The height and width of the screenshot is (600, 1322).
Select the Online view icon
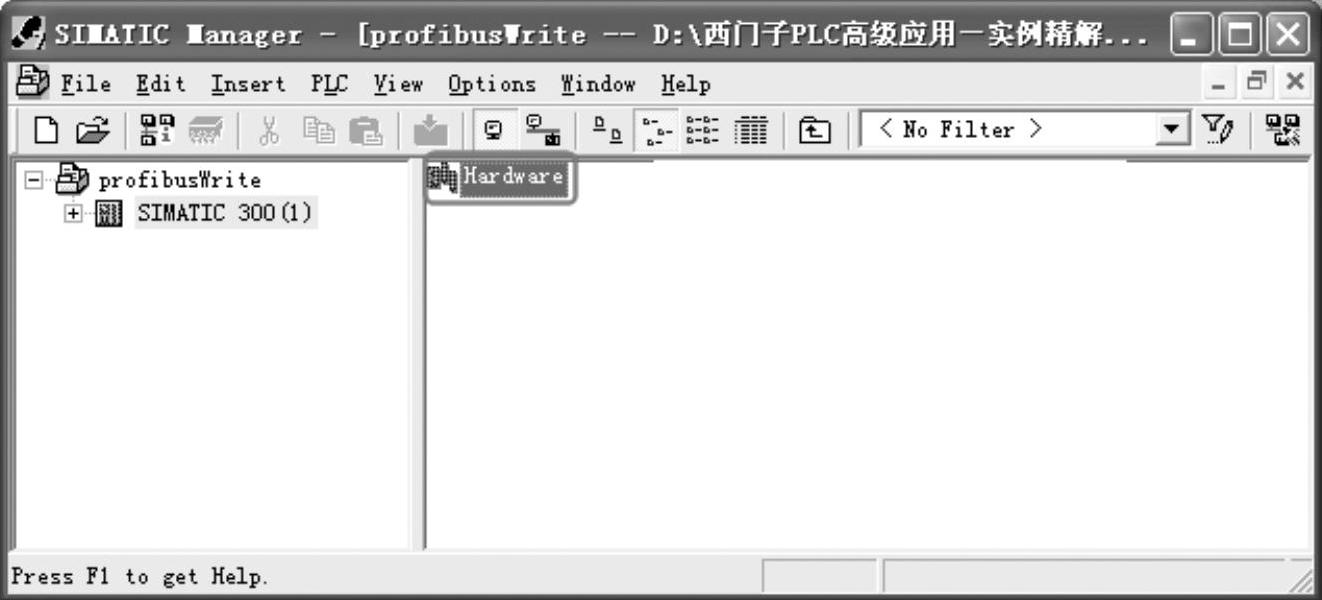(x=543, y=130)
